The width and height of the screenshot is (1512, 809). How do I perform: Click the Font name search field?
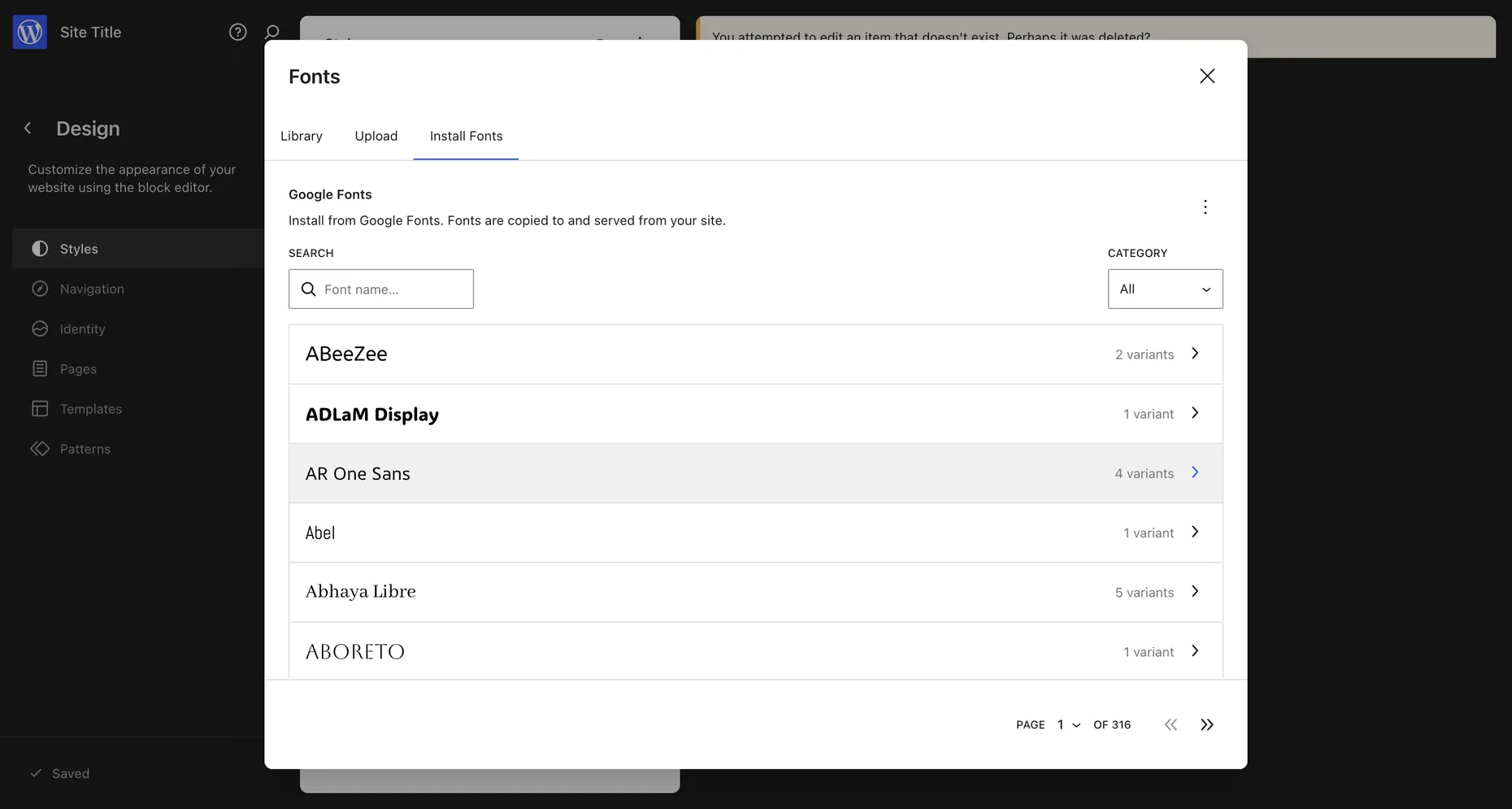[381, 289]
